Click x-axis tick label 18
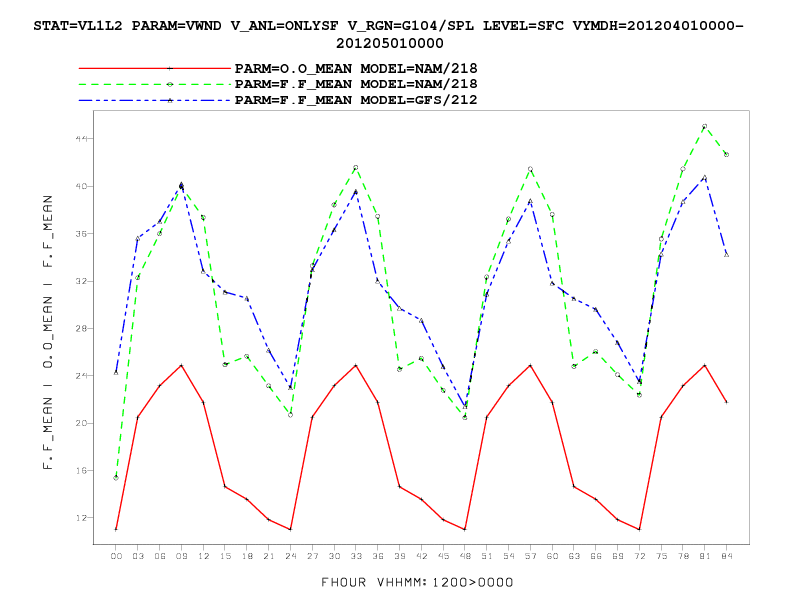The width and height of the screenshot is (792, 612). pyautogui.click(x=247, y=556)
